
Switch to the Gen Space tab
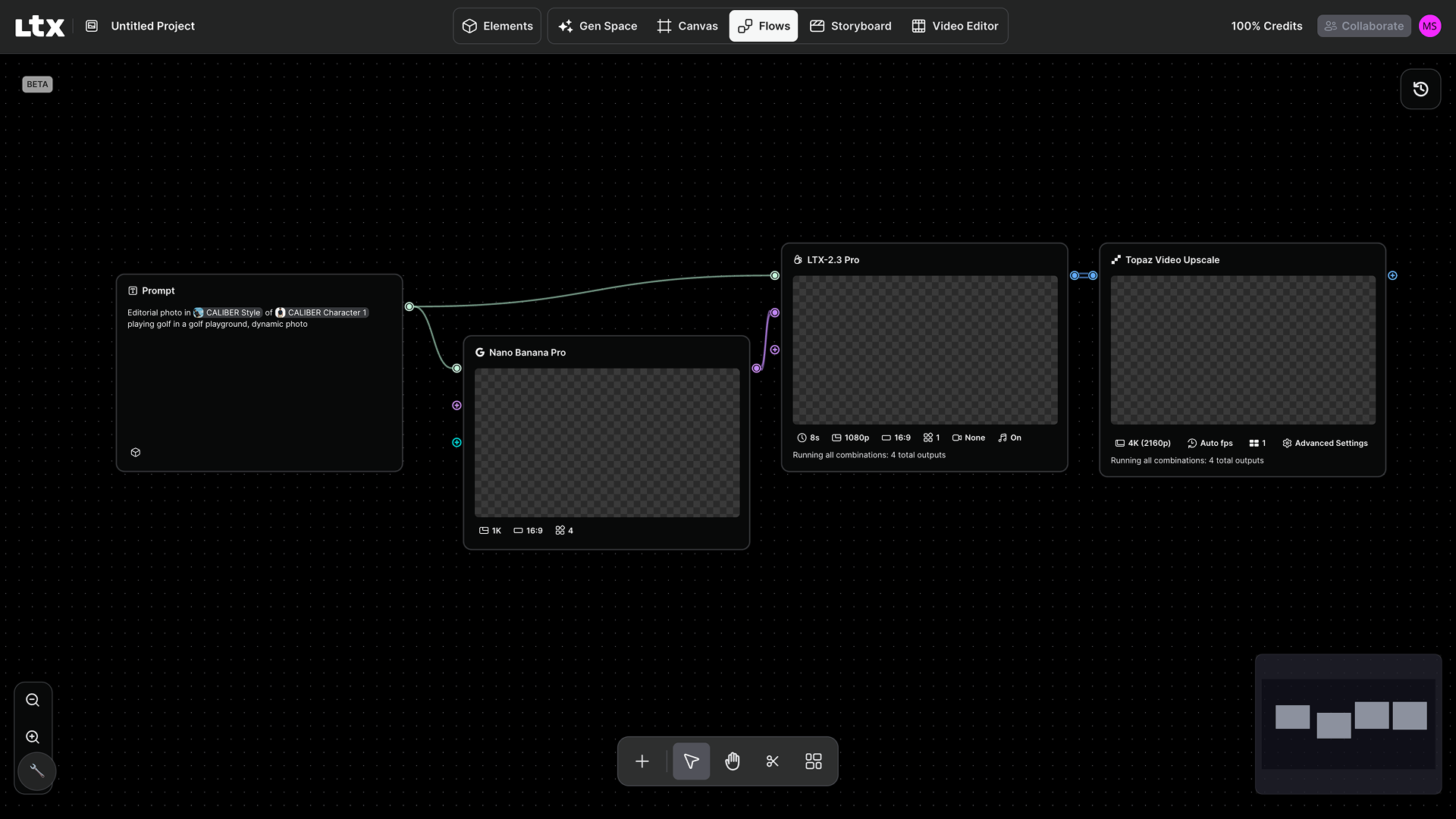[x=598, y=26]
